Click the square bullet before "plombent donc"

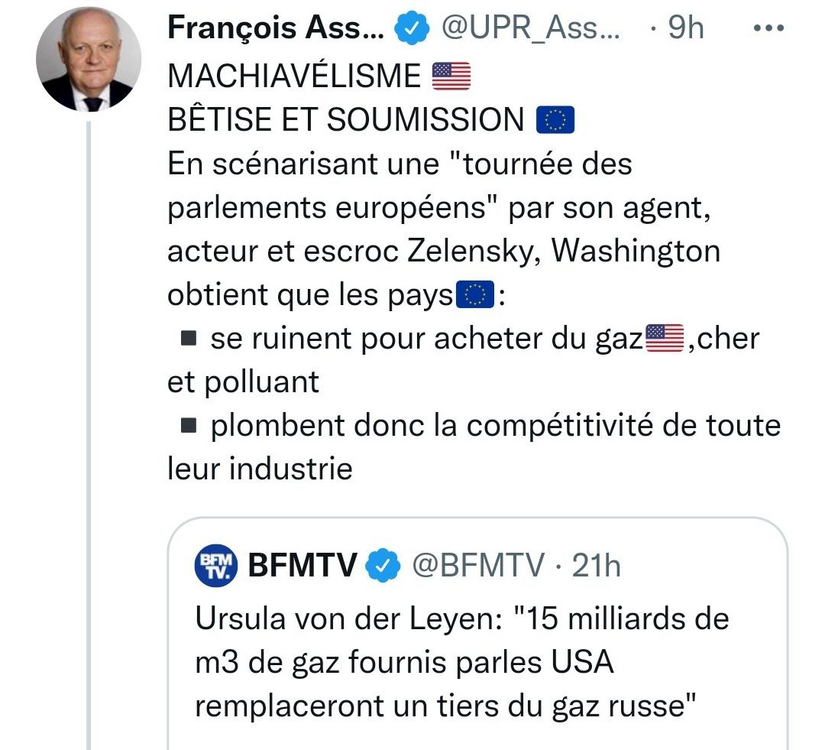point(187,427)
